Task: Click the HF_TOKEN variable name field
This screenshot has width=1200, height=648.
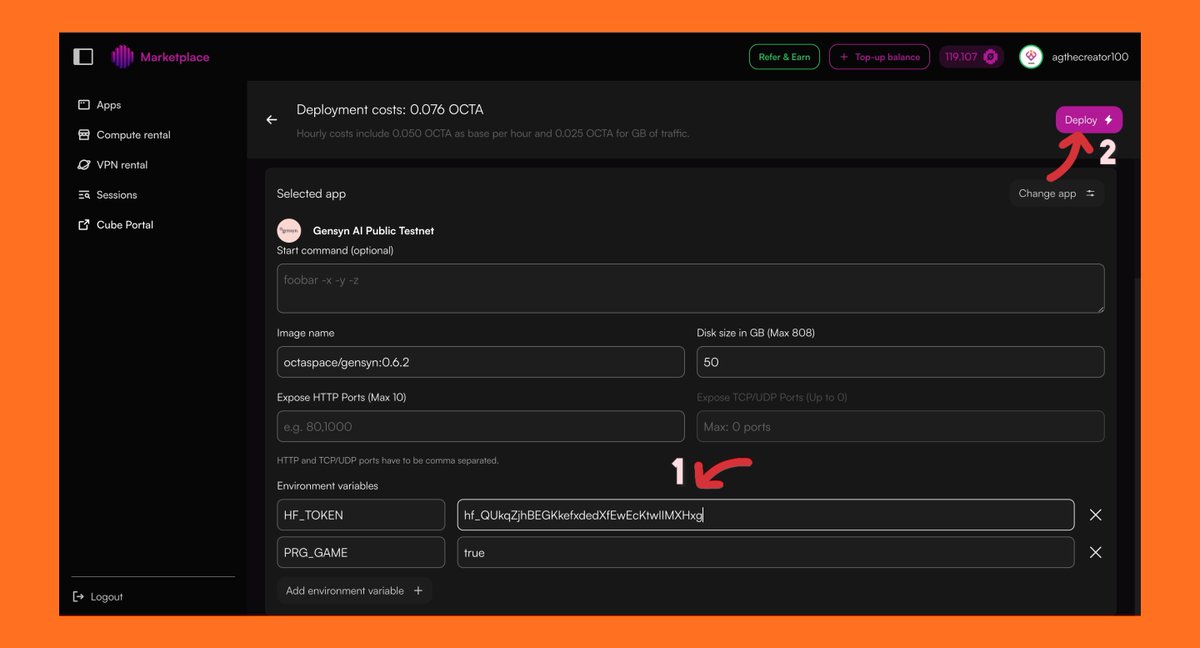Action: tap(361, 515)
